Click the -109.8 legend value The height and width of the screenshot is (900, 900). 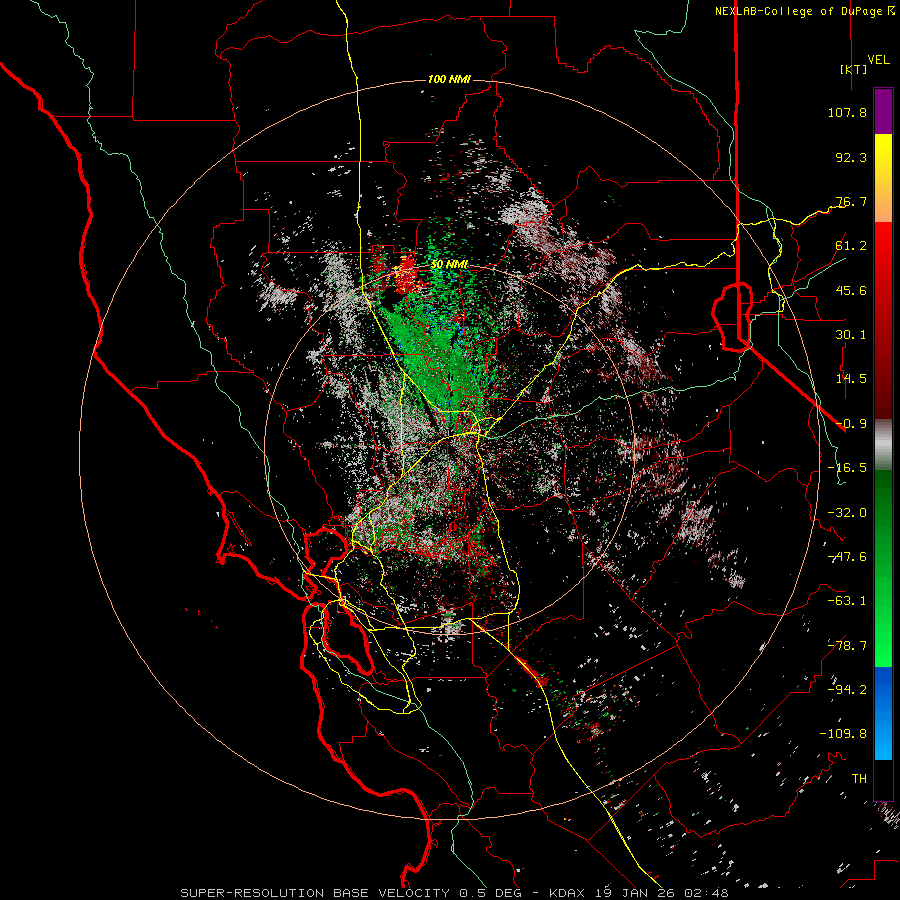click(843, 734)
